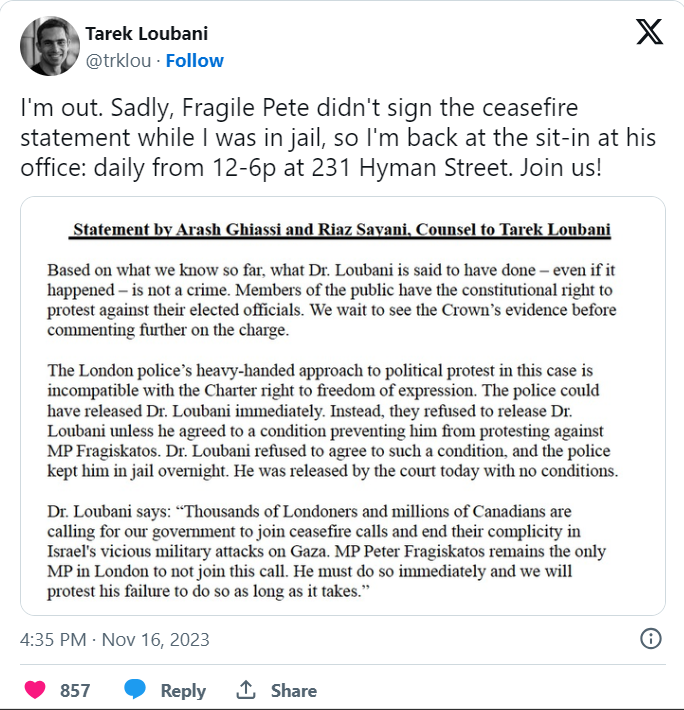Image resolution: width=684 pixels, height=710 pixels.
Task: Click the "The London police's heavy-handed" paragraph
Action: pyautogui.click(x=333, y=421)
